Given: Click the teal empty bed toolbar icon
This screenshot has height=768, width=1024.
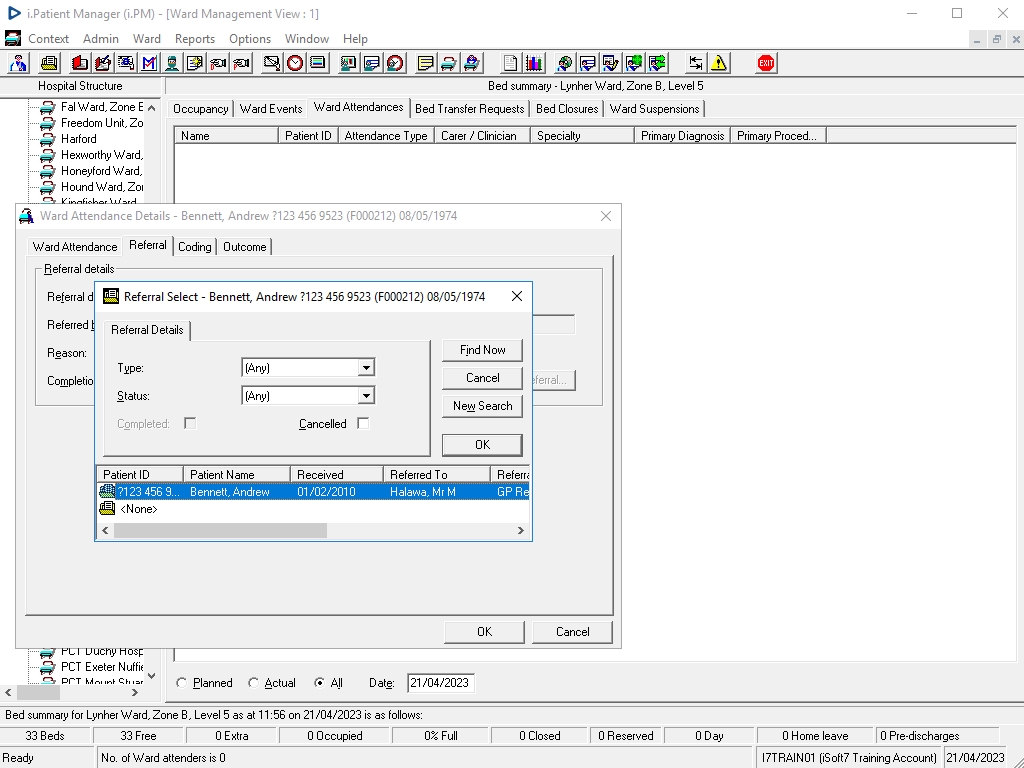Looking at the screenshot, I should [x=449, y=63].
